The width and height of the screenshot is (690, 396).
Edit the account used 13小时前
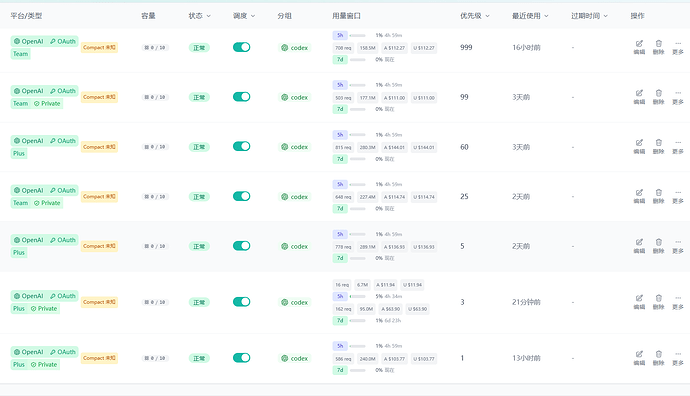pos(639,358)
